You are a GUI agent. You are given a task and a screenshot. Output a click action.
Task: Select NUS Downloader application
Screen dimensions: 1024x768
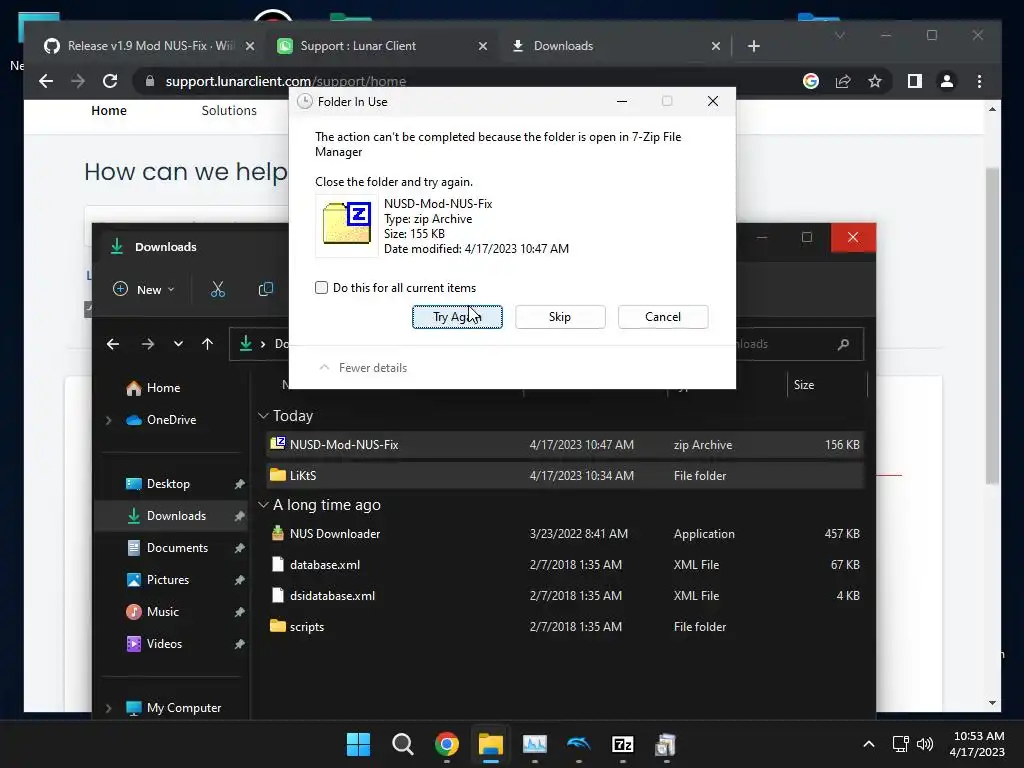click(x=565, y=534)
